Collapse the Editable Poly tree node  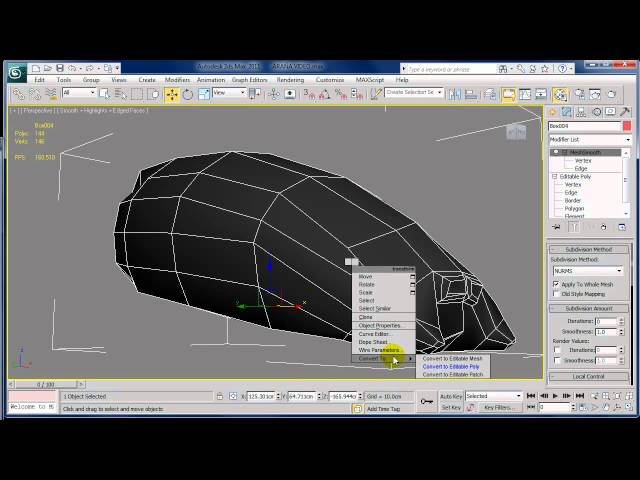555,176
